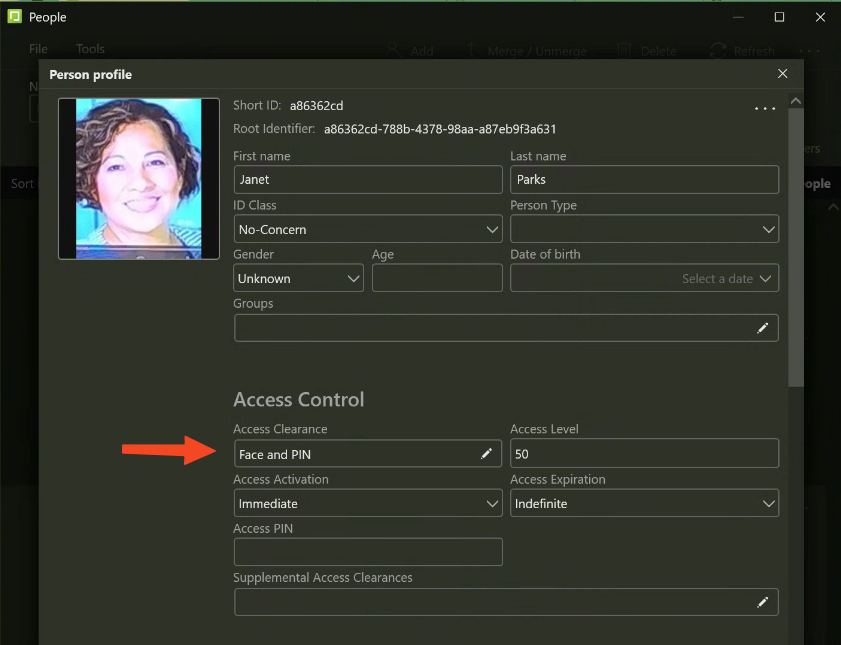Click the Access PIN input field

(367, 552)
